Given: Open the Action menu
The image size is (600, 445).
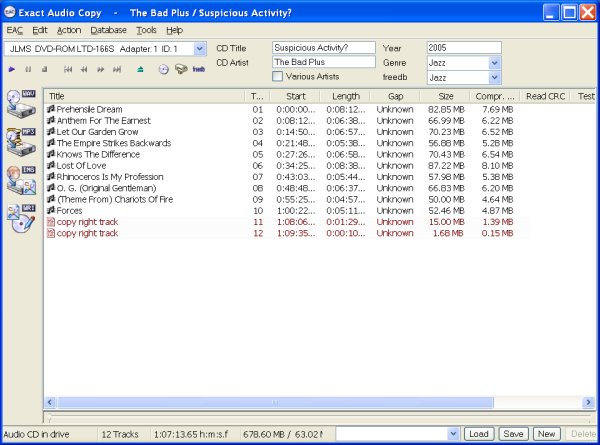Looking at the screenshot, I should [x=69, y=30].
